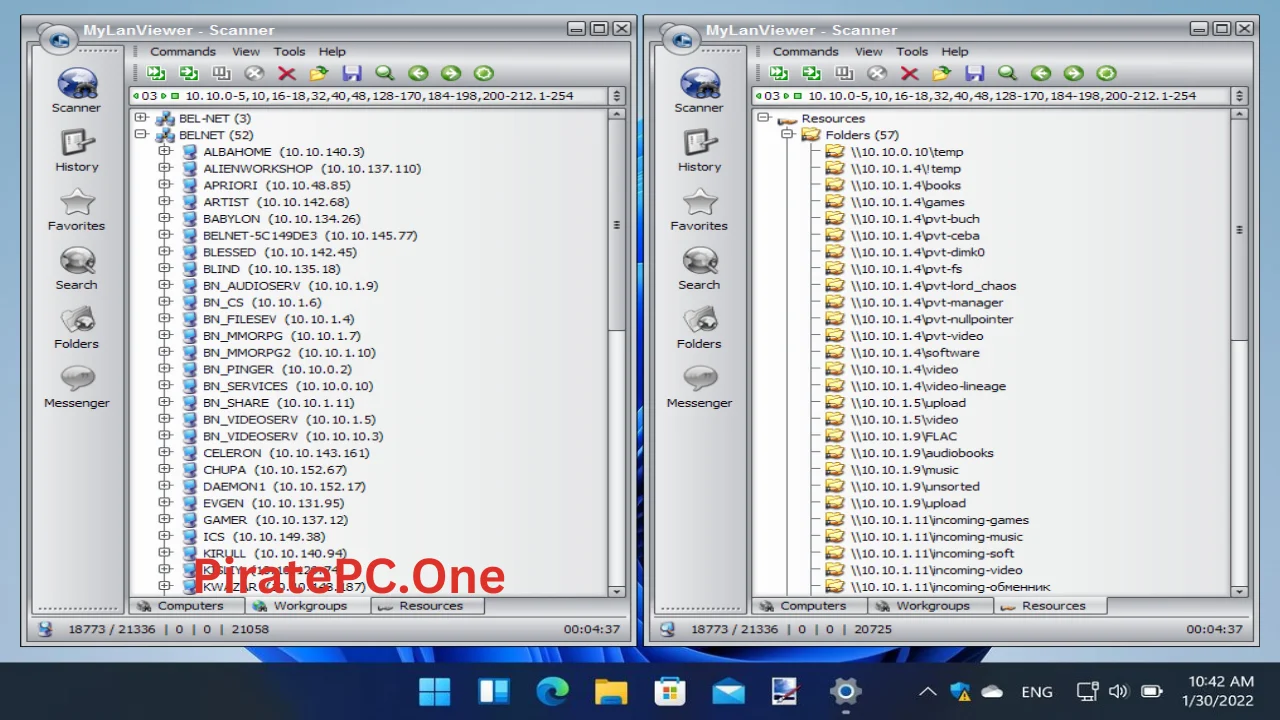Open View menu in left window
The height and width of the screenshot is (720, 1280).
click(246, 51)
